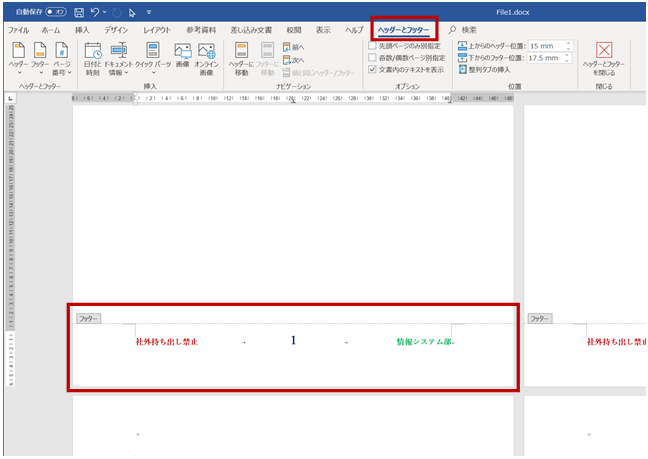Enable 先頭ページのみ別指定 checkbox
This screenshot has height=459, width=648.
point(373,46)
